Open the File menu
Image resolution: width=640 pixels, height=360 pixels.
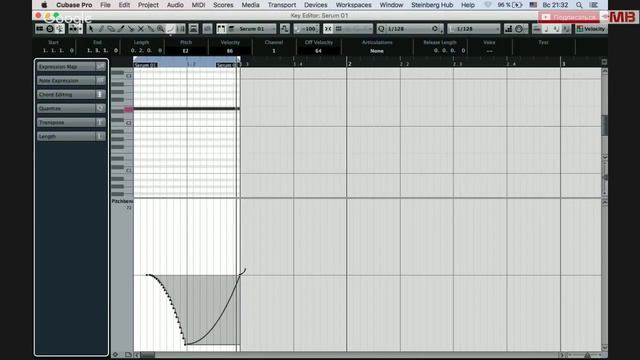pos(105,5)
